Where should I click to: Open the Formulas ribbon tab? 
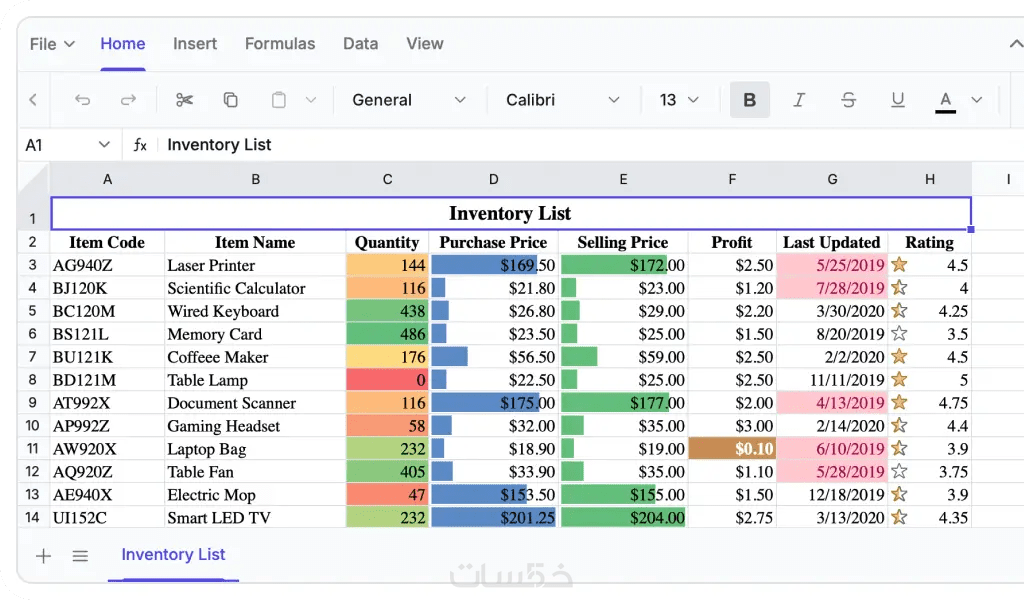[280, 44]
